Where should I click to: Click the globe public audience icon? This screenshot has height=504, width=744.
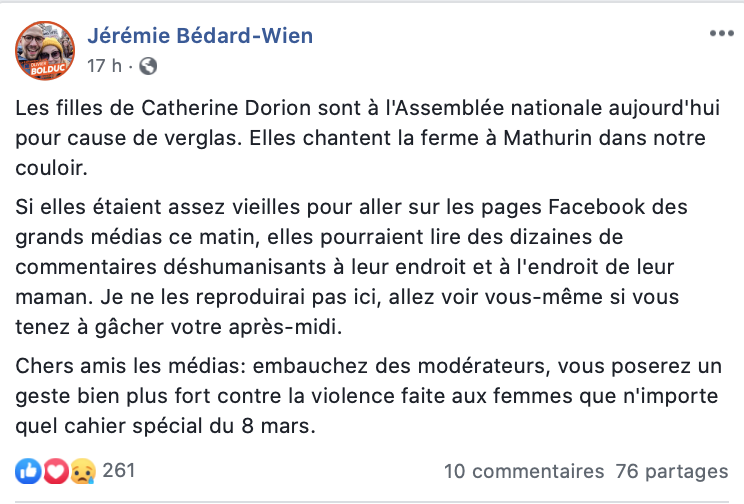point(148,66)
